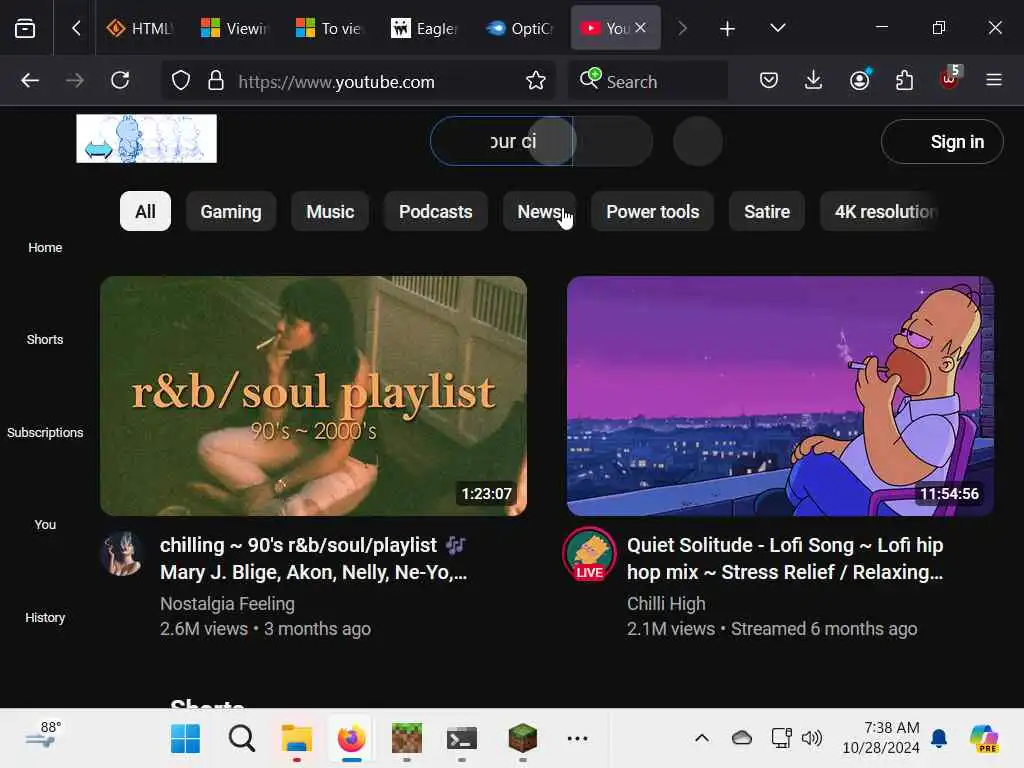The width and height of the screenshot is (1024, 768).
Task: Reload the YouTube page
Action: [120, 80]
